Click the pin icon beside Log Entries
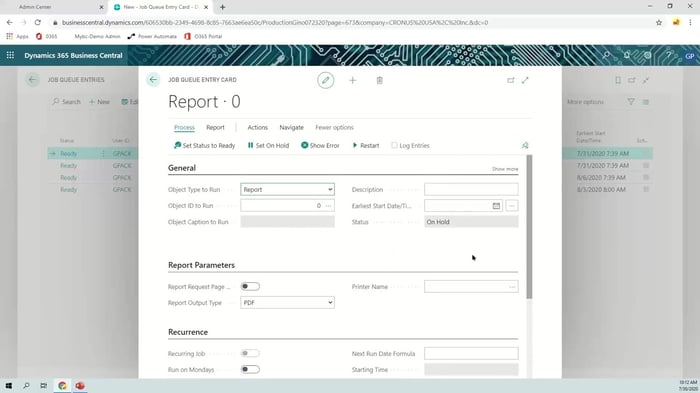700x393 pixels. [525, 146]
